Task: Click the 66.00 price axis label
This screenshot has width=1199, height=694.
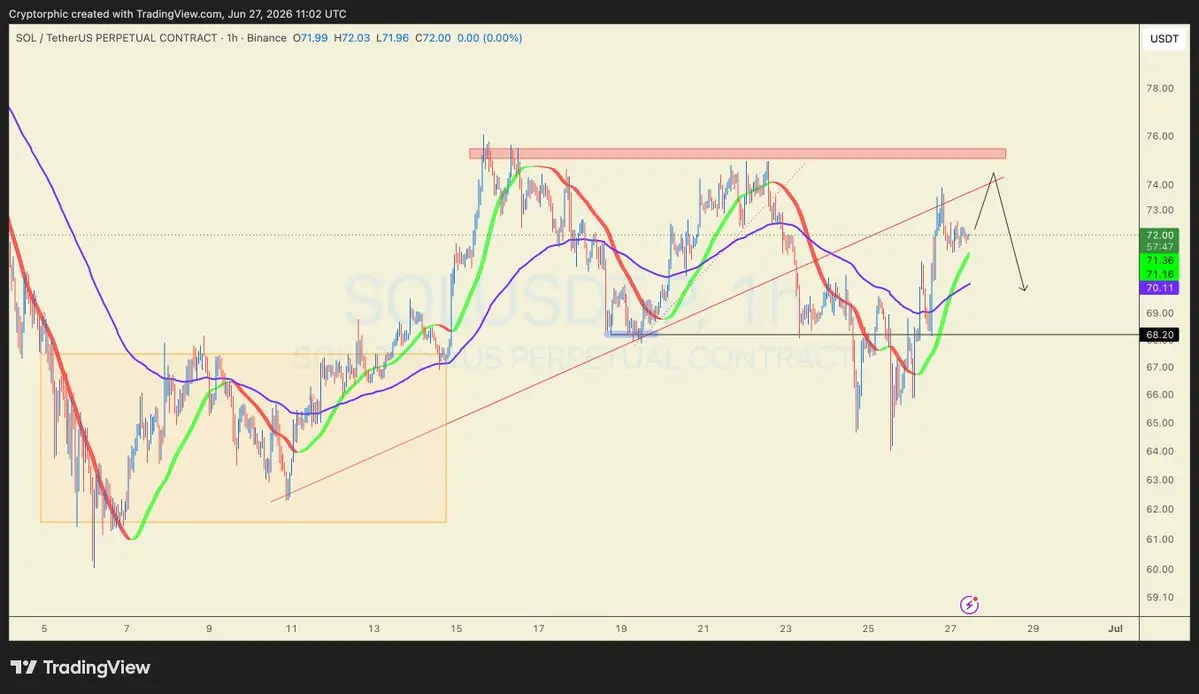Action: tap(1159, 395)
